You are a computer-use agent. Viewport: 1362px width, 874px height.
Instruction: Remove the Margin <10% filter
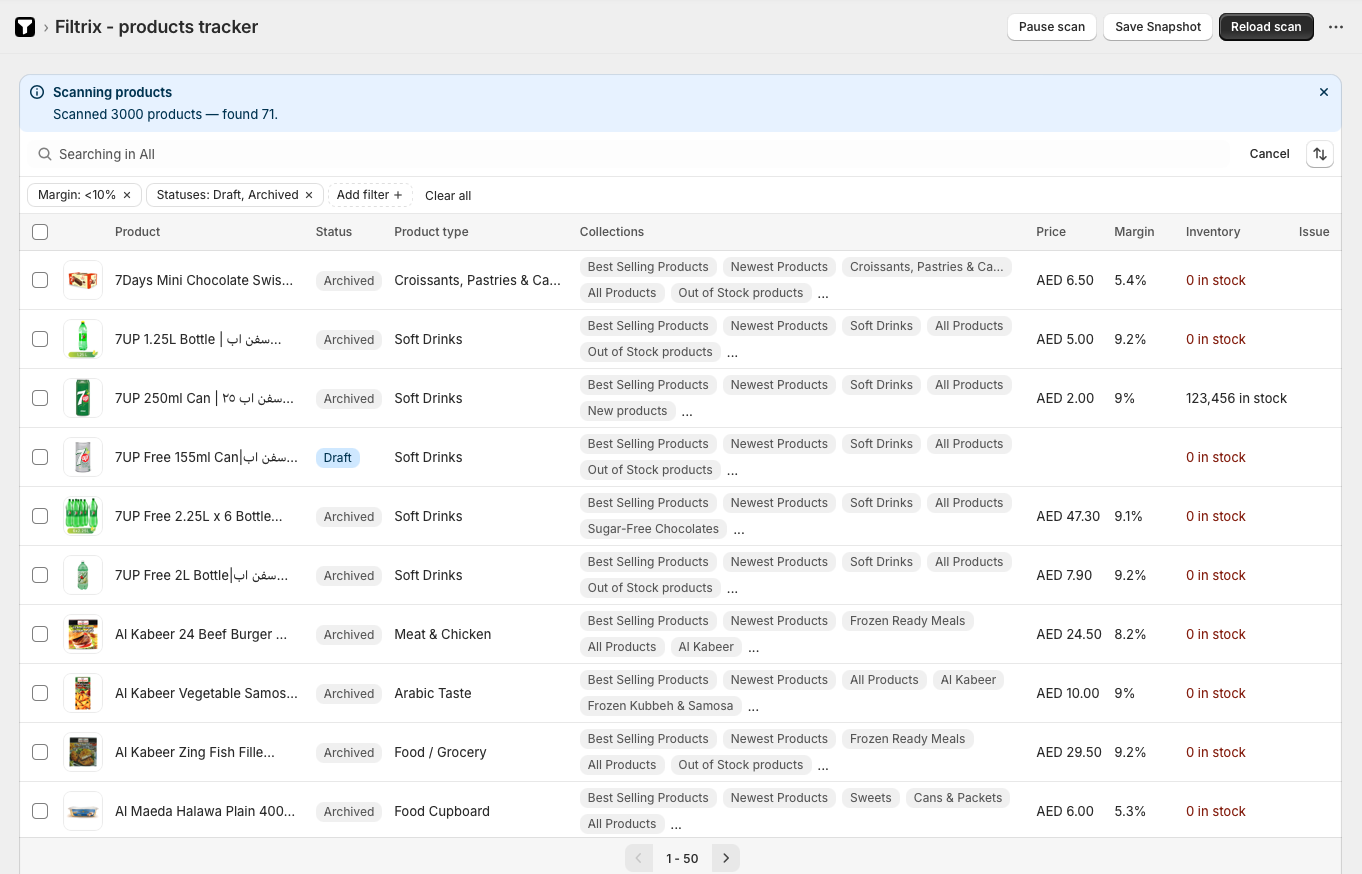pos(127,195)
